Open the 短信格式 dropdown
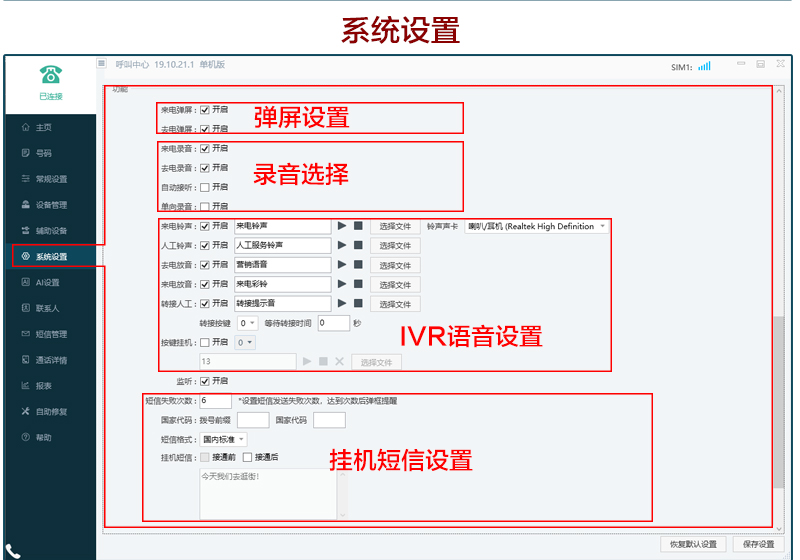The width and height of the screenshot is (800, 560). click(x=225, y=439)
